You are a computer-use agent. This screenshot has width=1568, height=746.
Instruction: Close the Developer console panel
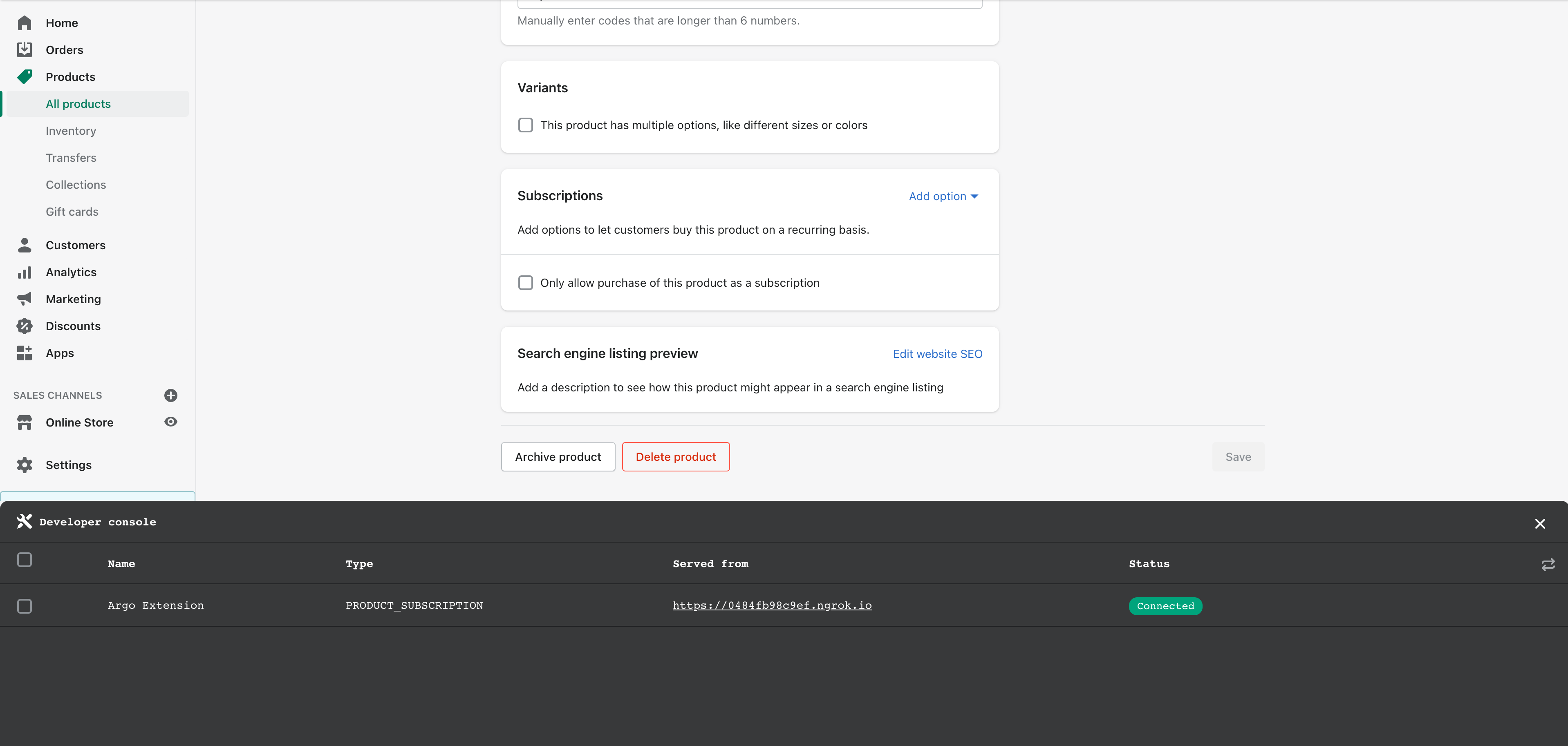click(1540, 524)
